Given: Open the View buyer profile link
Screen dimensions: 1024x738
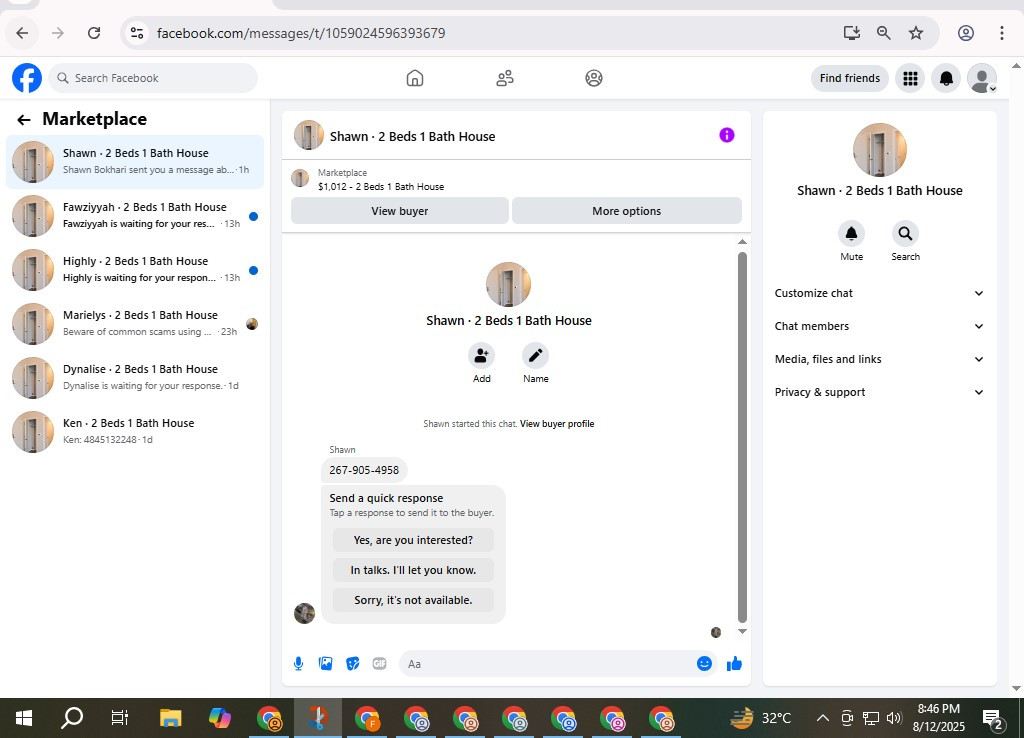Looking at the screenshot, I should tap(557, 424).
